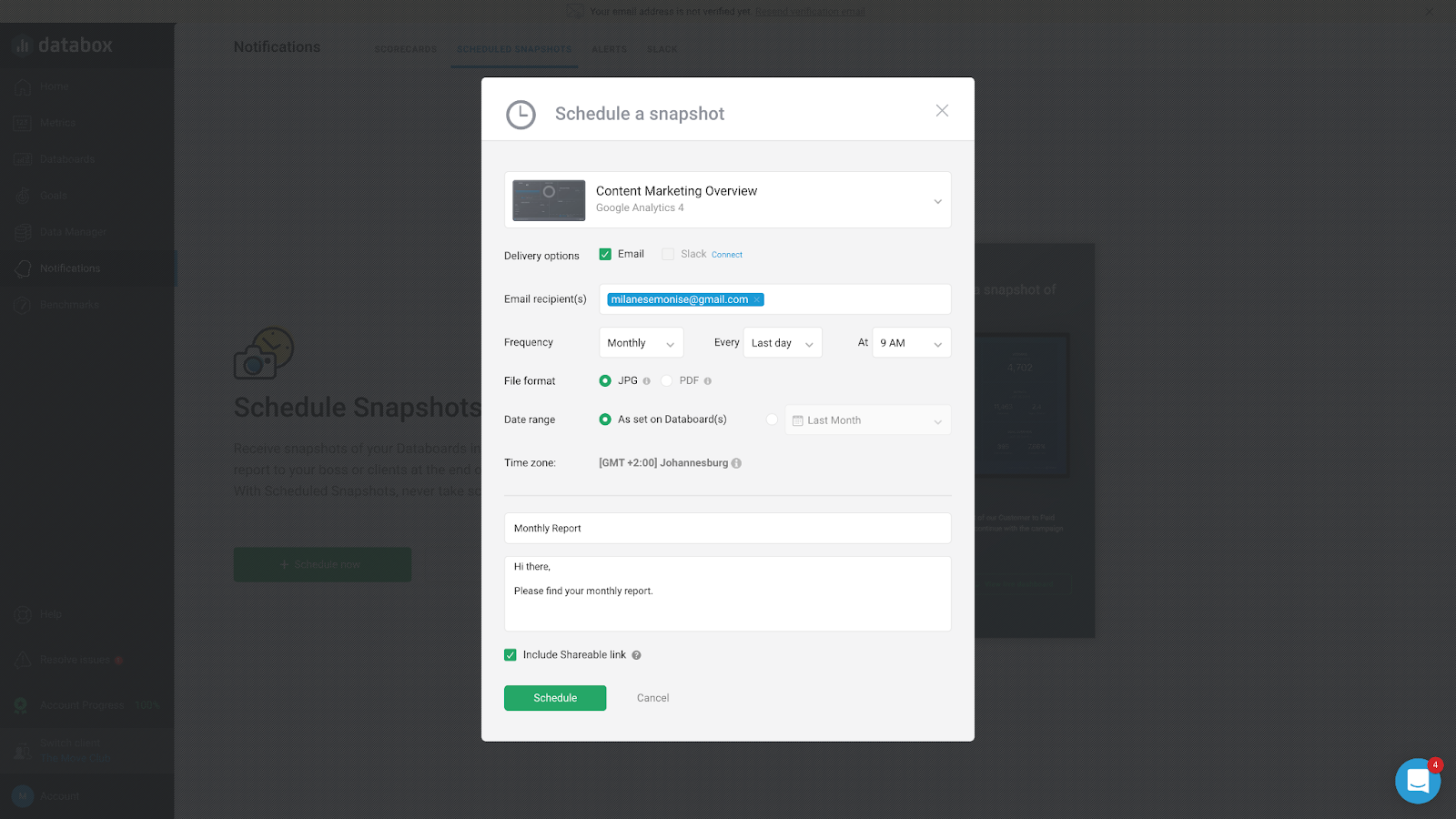Open the Last day dropdown
This screenshot has width=1456, height=819.
click(x=783, y=343)
